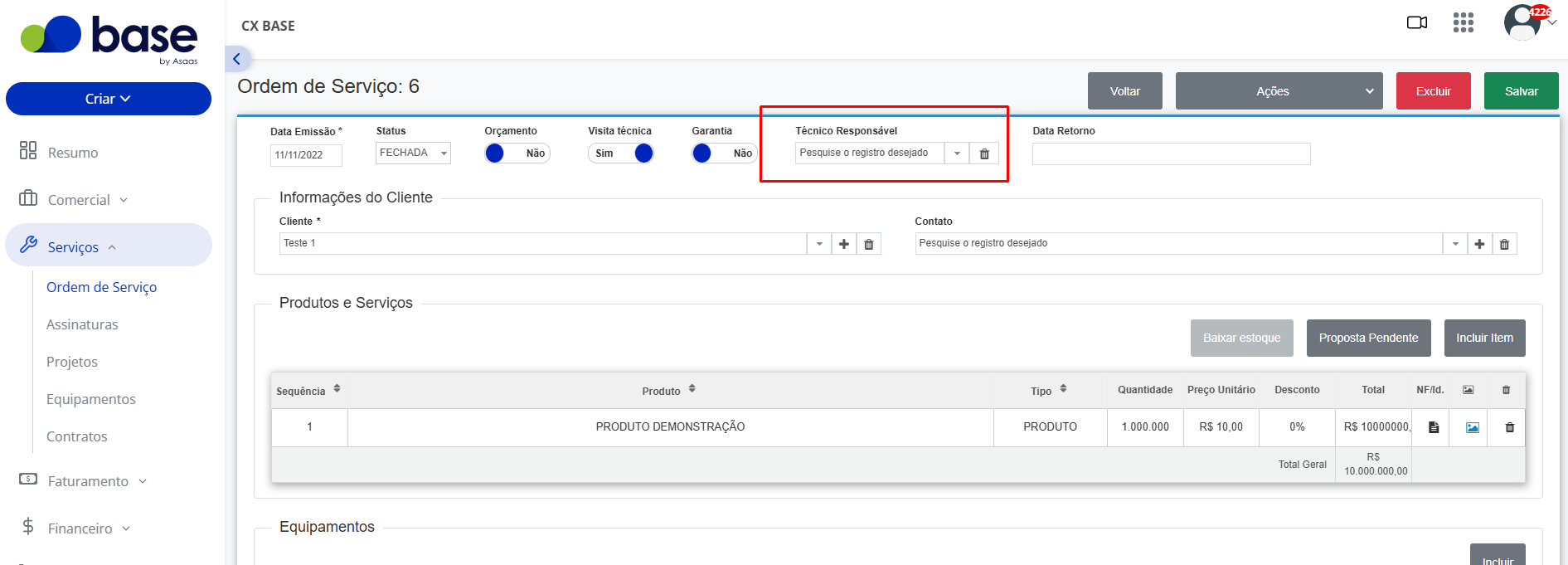This screenshot has width=1568, height=565.
Task: Click the Comercial briefcase icon
Action: pyautogui.click(x=28, y=197)
